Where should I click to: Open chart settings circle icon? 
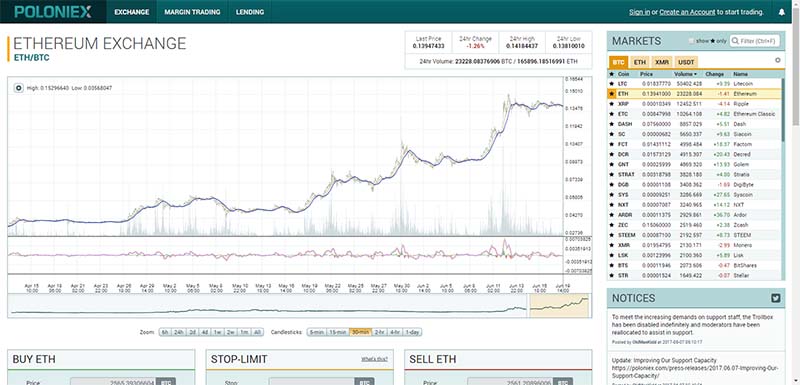click(x=18, y=88)
